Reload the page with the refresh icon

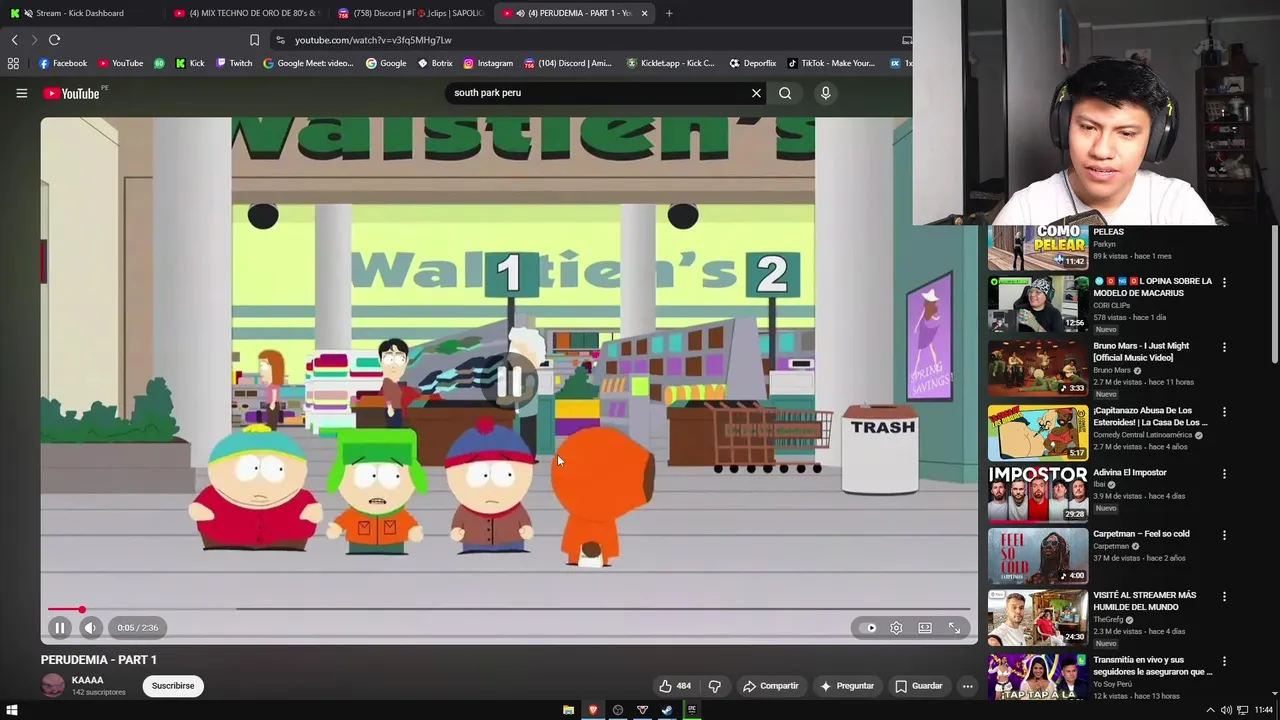tap(54, 40)
